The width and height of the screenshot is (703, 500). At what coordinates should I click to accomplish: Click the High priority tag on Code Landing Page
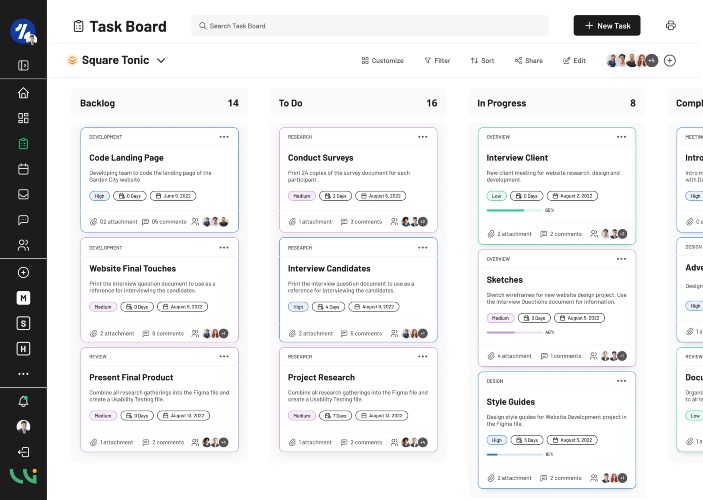[100, 196]
